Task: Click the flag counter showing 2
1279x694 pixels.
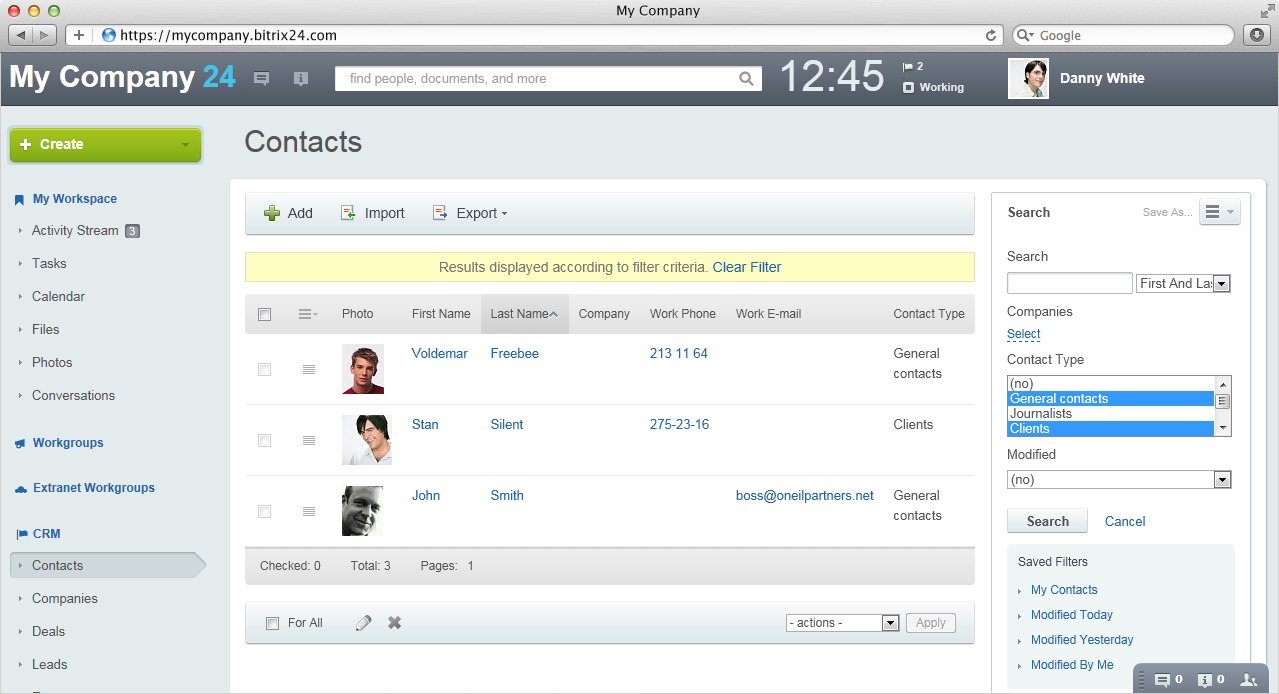Action: [x=913, y=66]
